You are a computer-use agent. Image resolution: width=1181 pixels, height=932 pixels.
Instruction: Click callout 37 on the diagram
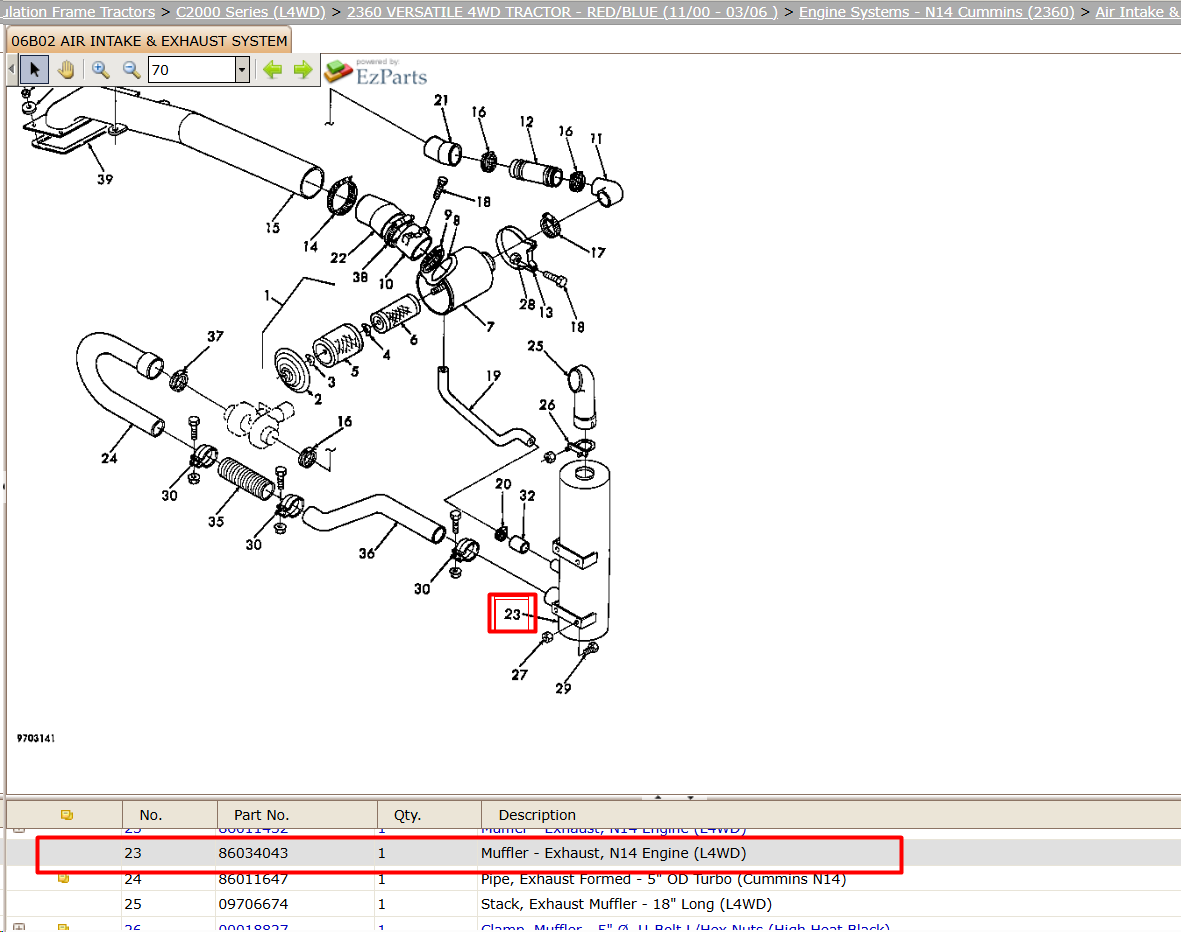[x=215, y=335]
